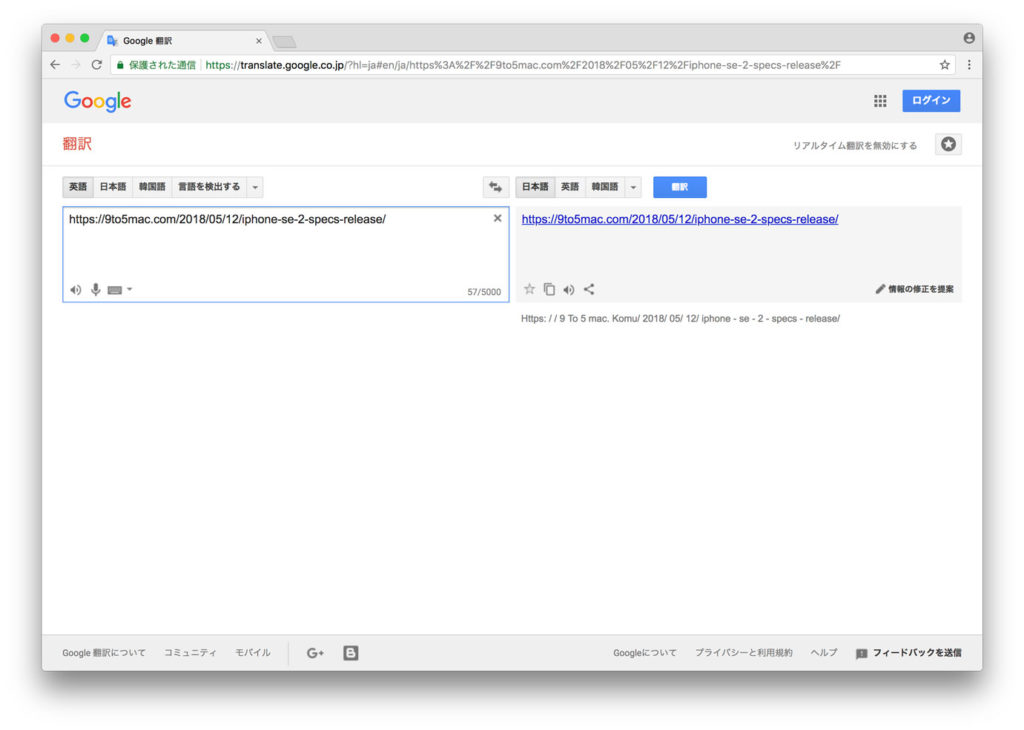
Task: Swap source and target languages
Action: pyautogui.click(x=496, y=187)
